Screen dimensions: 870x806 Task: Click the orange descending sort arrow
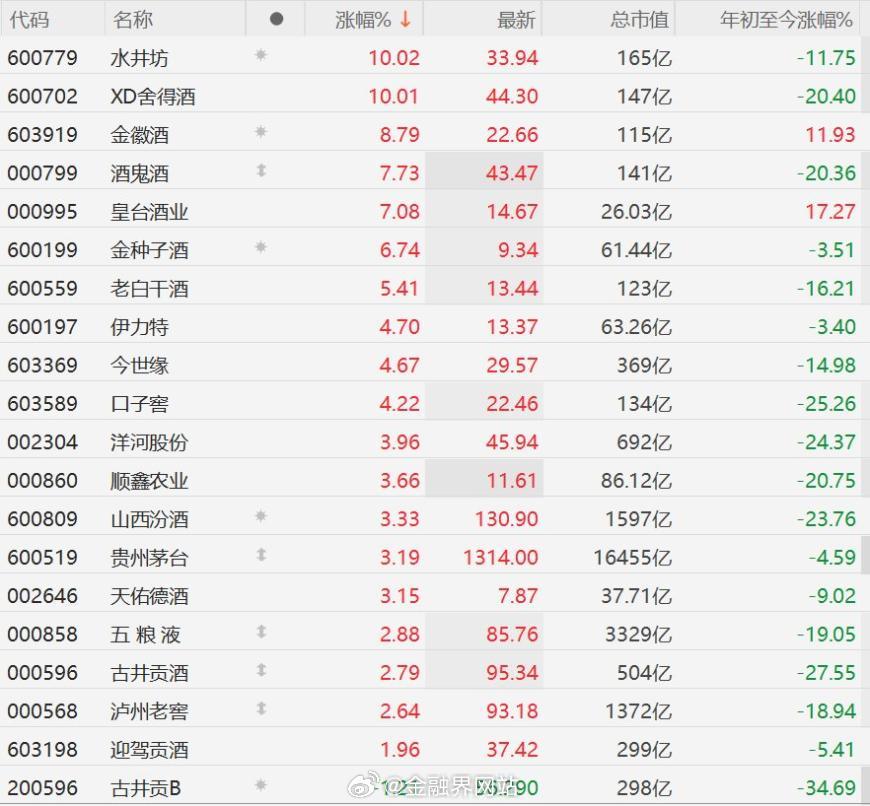pyautogui.click(x=406, y=19)
